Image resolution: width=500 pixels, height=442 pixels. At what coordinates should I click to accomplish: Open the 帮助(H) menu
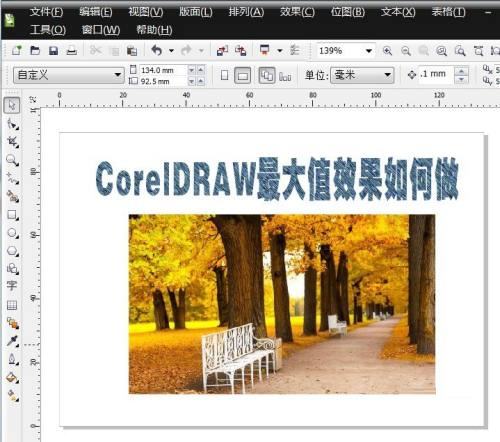point(154,30)
